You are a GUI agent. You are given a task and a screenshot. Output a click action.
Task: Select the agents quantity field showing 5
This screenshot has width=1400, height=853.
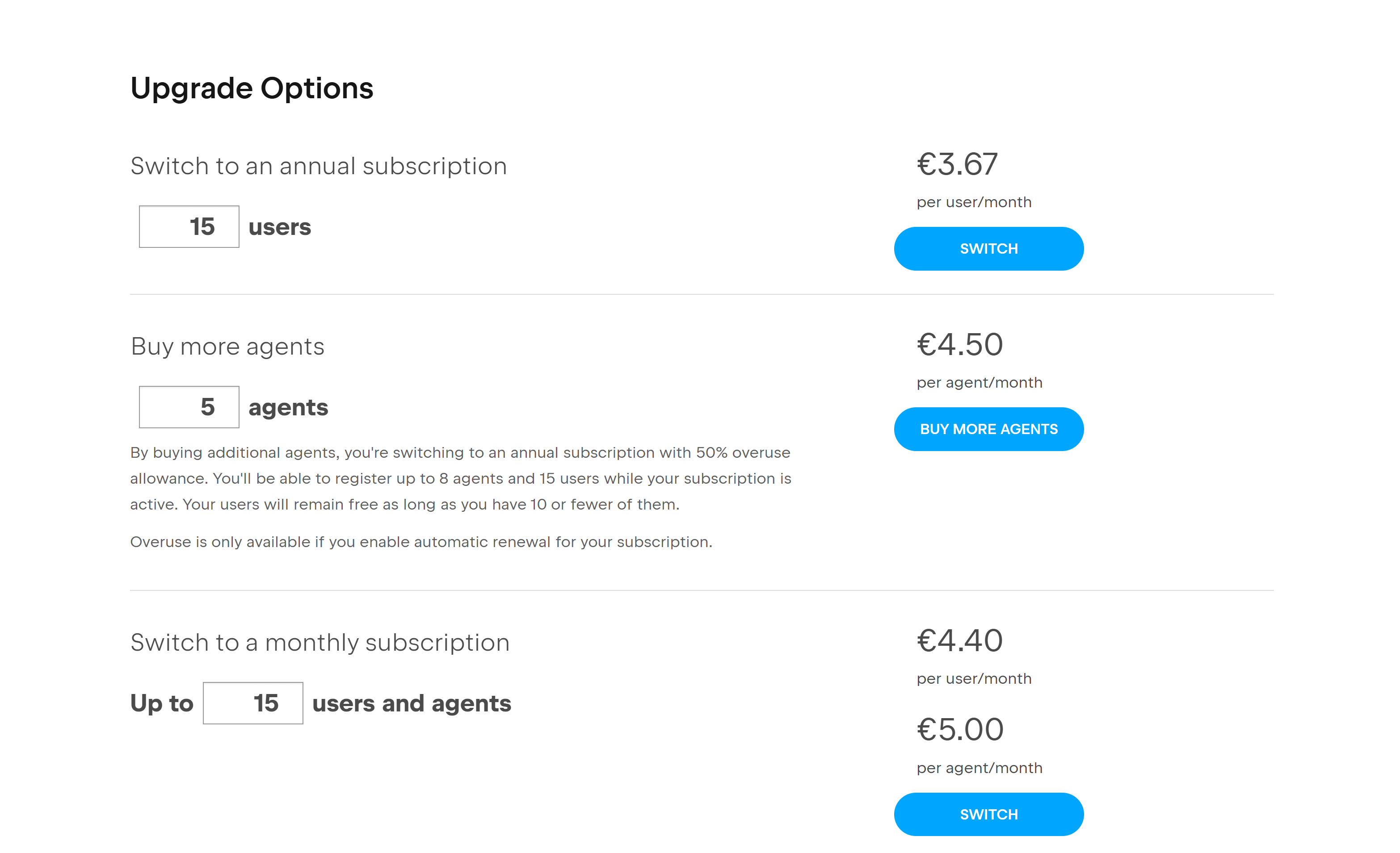pos(189,406)
